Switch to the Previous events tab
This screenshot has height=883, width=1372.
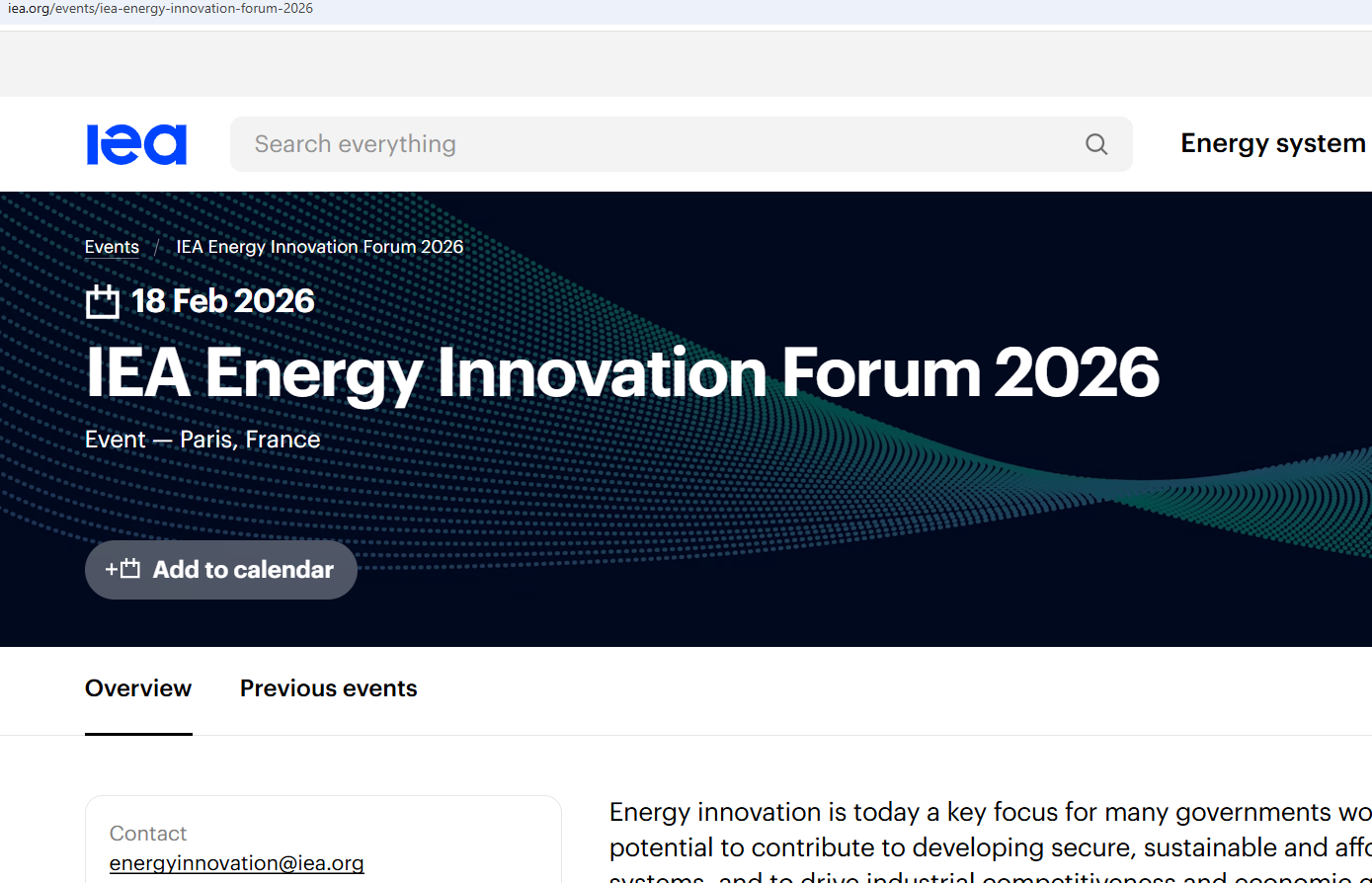tap(328, 688)
